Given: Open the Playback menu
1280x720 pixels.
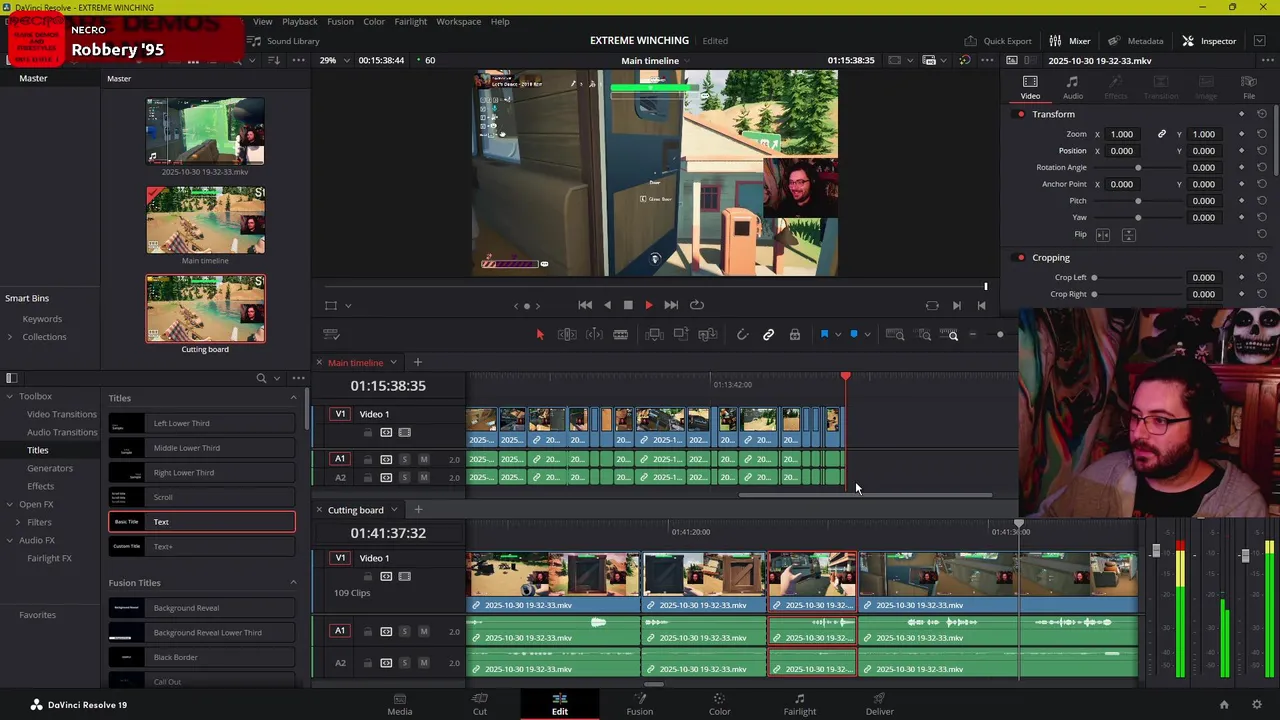Looking at the screenshot, I should (299, 21).
